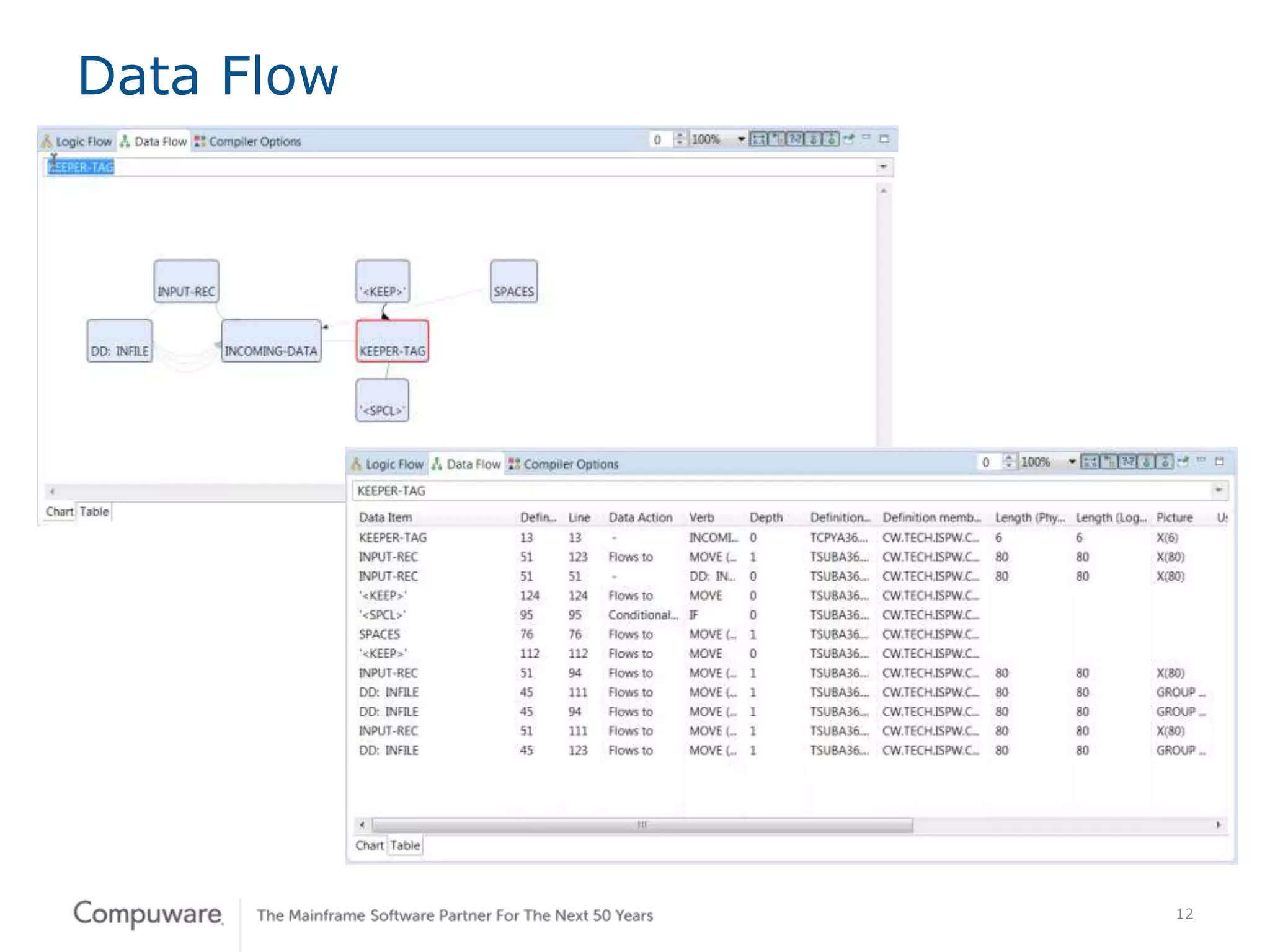Click the Chart tab below the flow diagram
The image size is (1270, 952).
tap(60, 511)
